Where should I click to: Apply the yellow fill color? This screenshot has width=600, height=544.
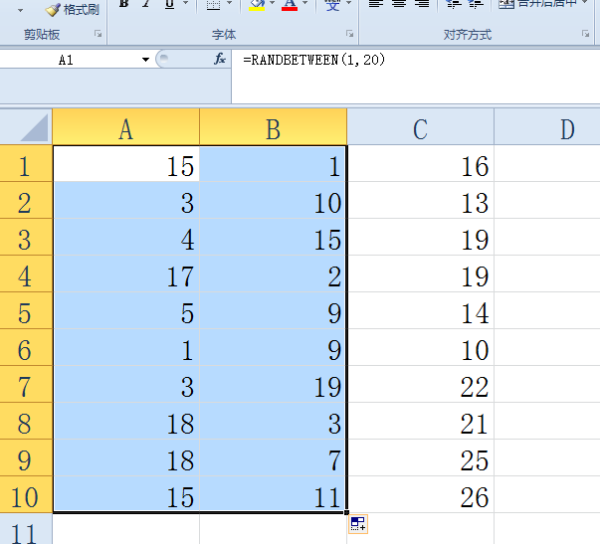(x=256, y=5)
